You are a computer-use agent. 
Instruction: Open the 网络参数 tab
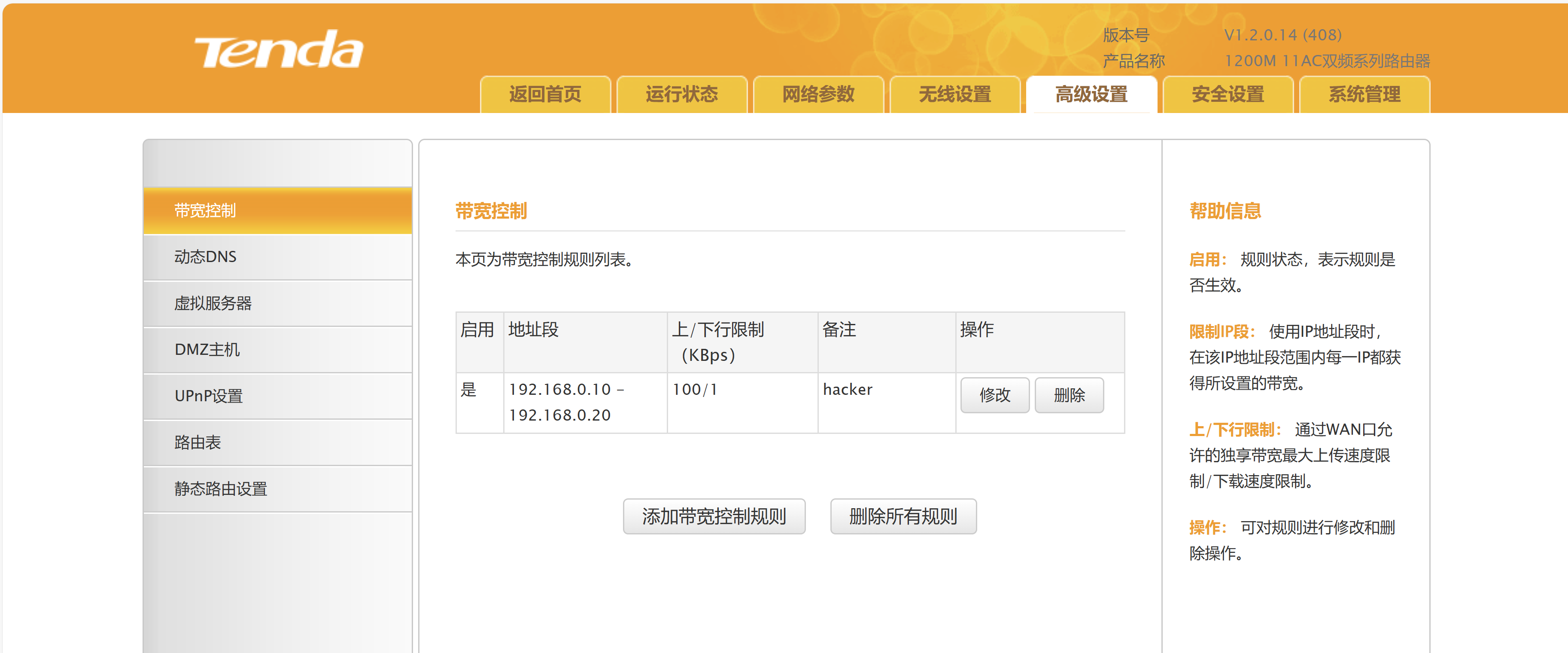(x=817, y=95)
